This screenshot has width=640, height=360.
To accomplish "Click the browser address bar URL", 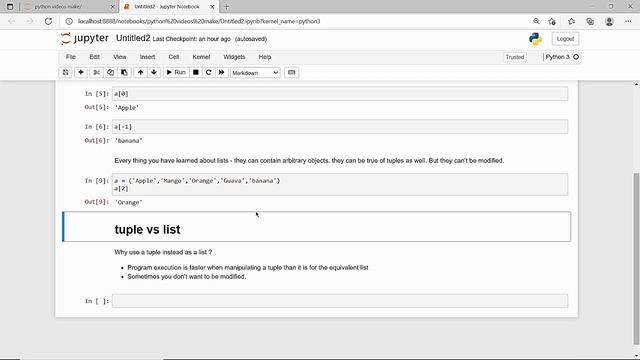I will click(199, 21).
